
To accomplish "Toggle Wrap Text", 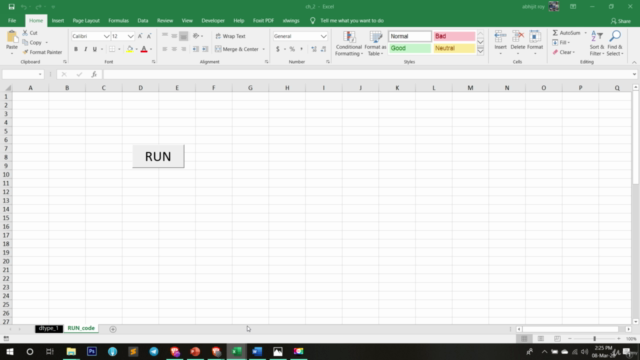I will [231, 36].
